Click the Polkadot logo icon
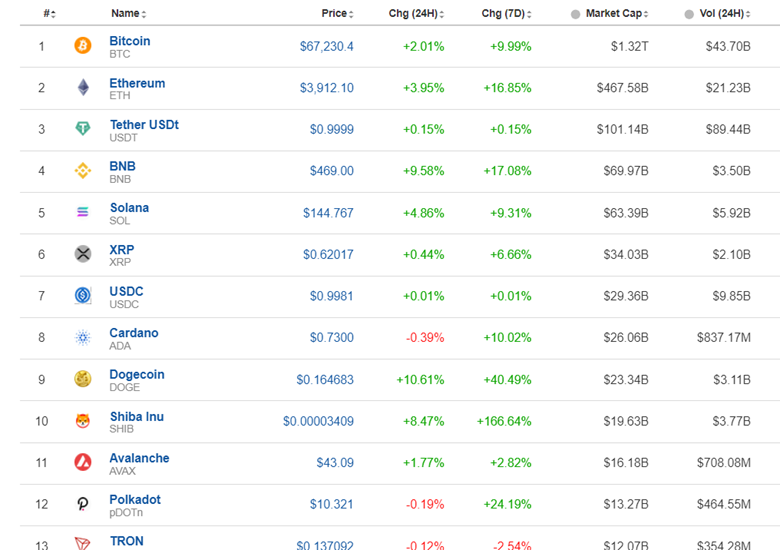Image resolution: width=780 pixels, height=550 pixels. 83,504
